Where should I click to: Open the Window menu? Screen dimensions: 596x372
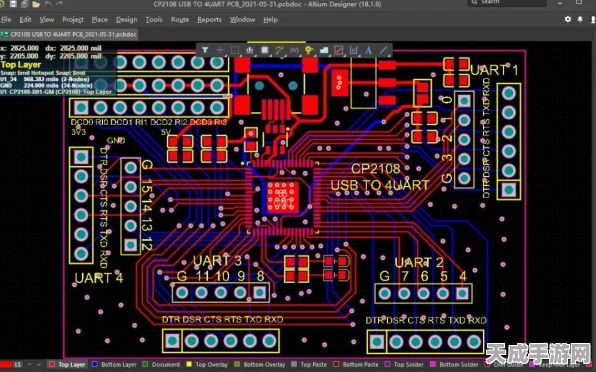pos(243,19)
